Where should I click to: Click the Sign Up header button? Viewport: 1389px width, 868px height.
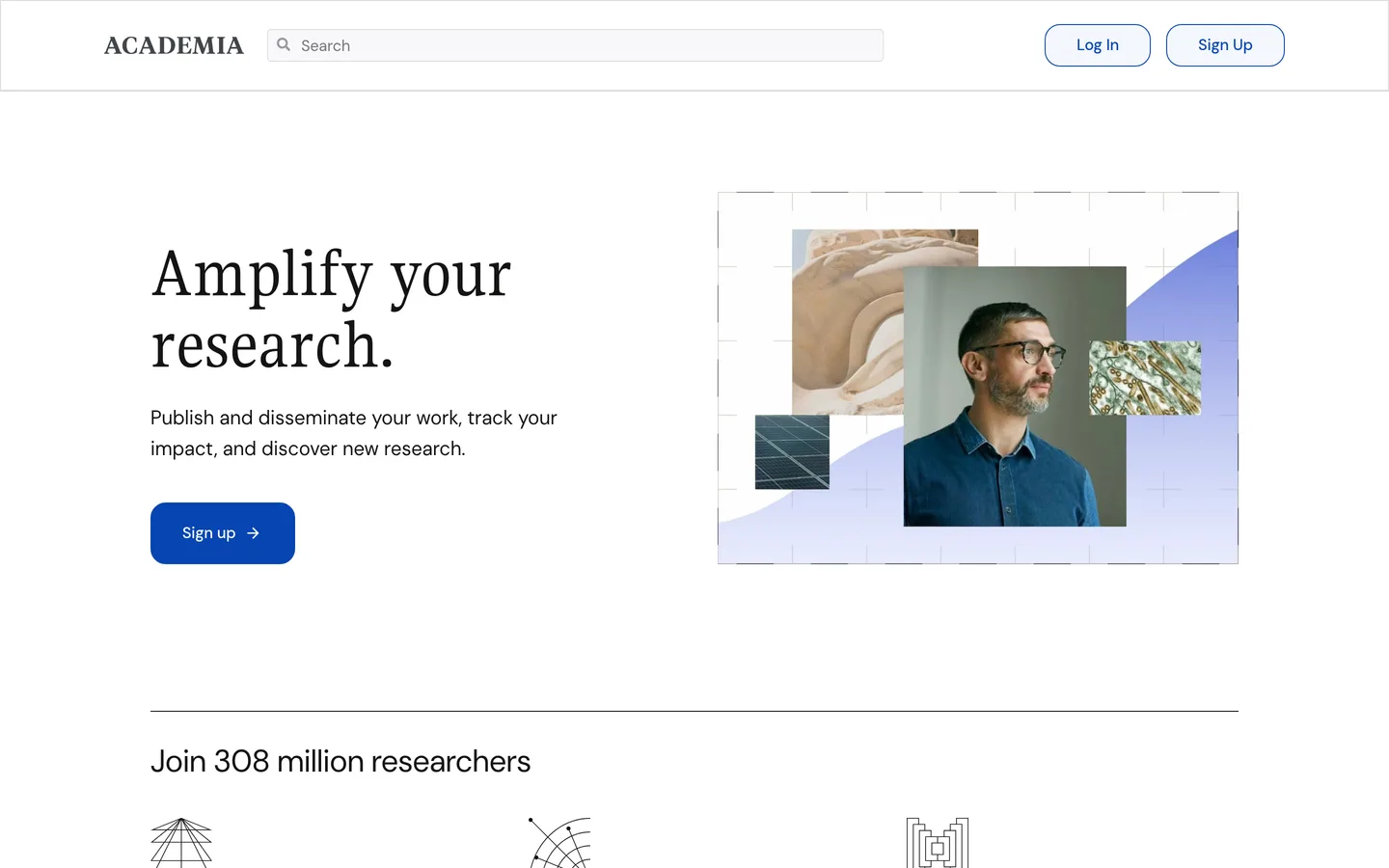tap(1225, 45)
